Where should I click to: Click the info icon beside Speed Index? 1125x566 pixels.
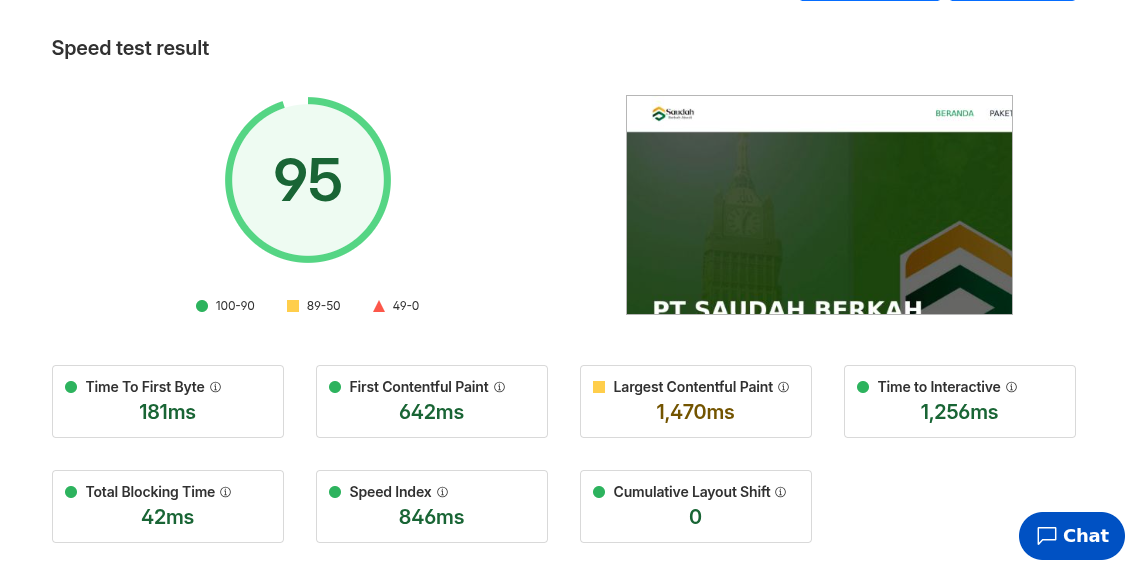443,492
